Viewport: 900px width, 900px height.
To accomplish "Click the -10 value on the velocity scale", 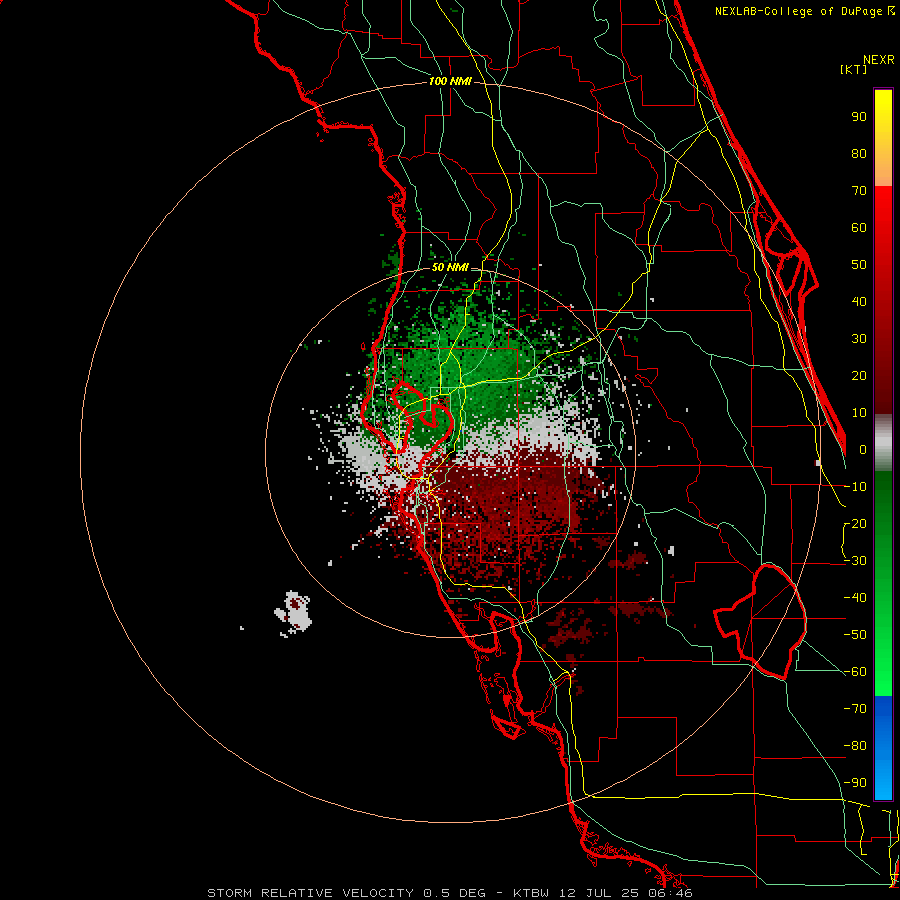I will [855, 487].
